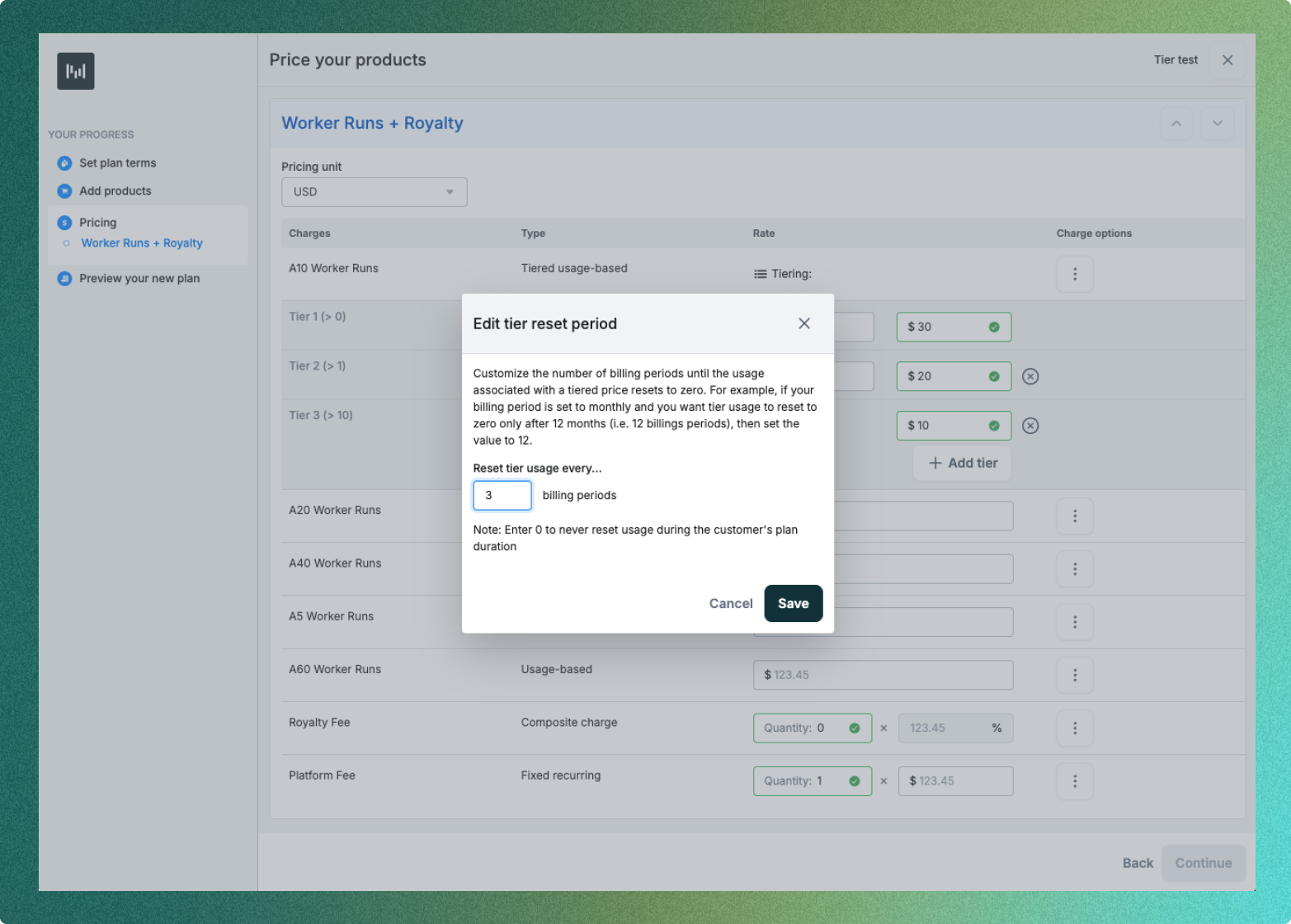1291x924 pixels.
Task: Click the green verified badge on Royalty Fee quantity
Action: (854, 728)
